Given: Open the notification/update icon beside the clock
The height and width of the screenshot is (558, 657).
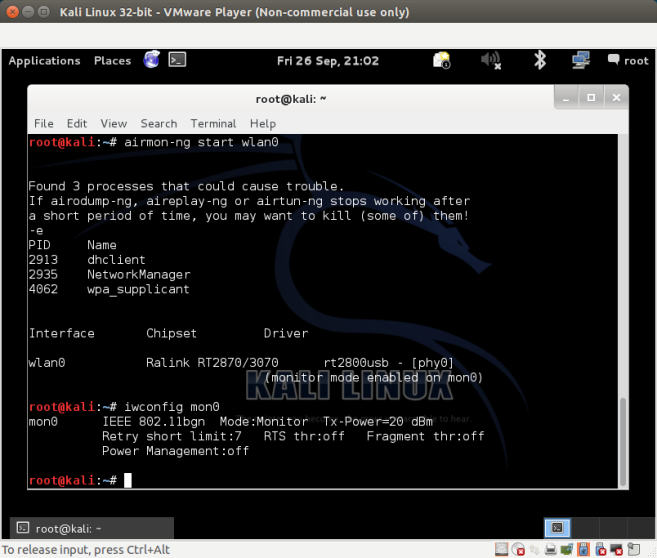Looking at the screenshot, I should [x=442, y=60].
